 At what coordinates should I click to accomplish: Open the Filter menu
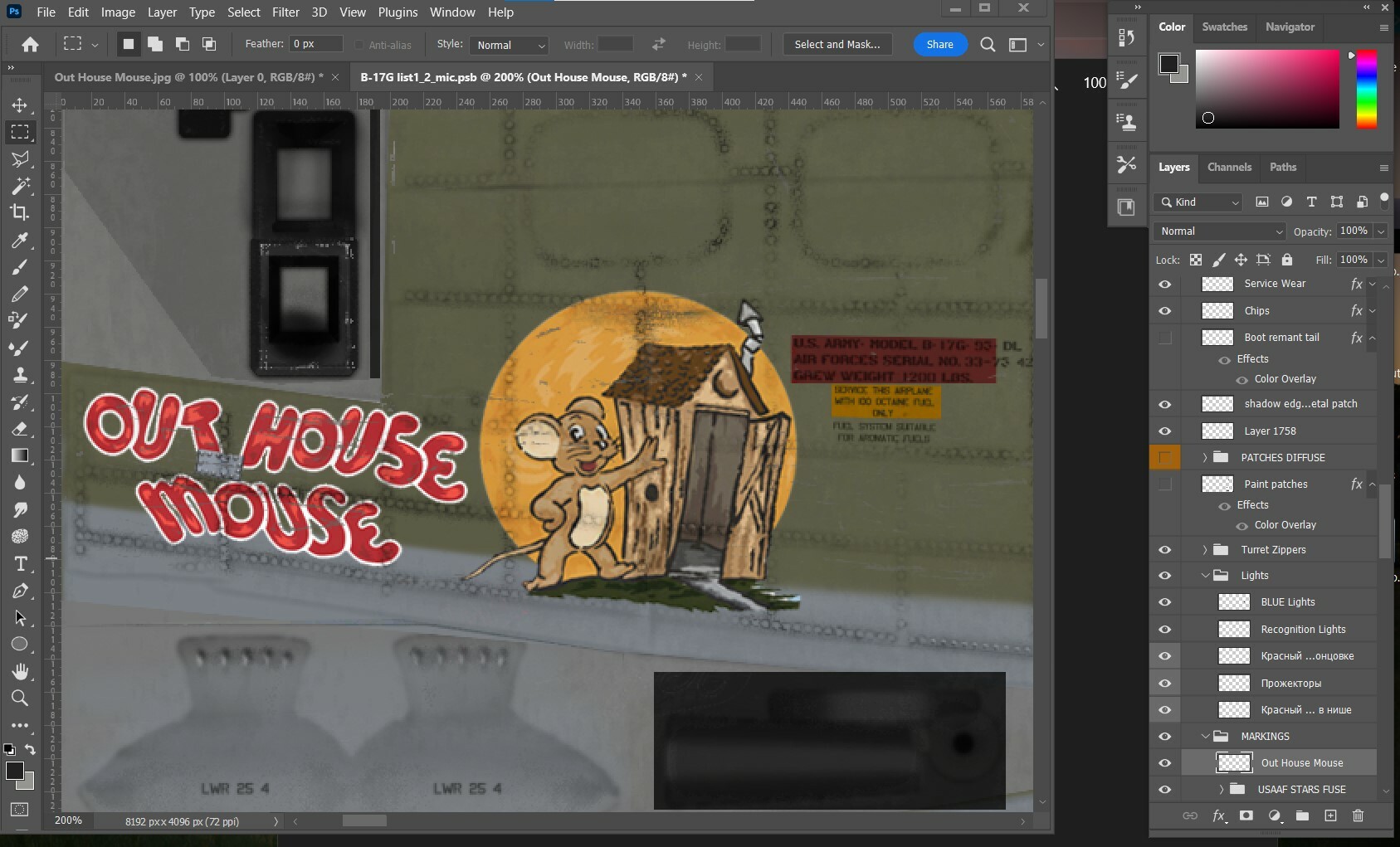(x=285, y=12)
